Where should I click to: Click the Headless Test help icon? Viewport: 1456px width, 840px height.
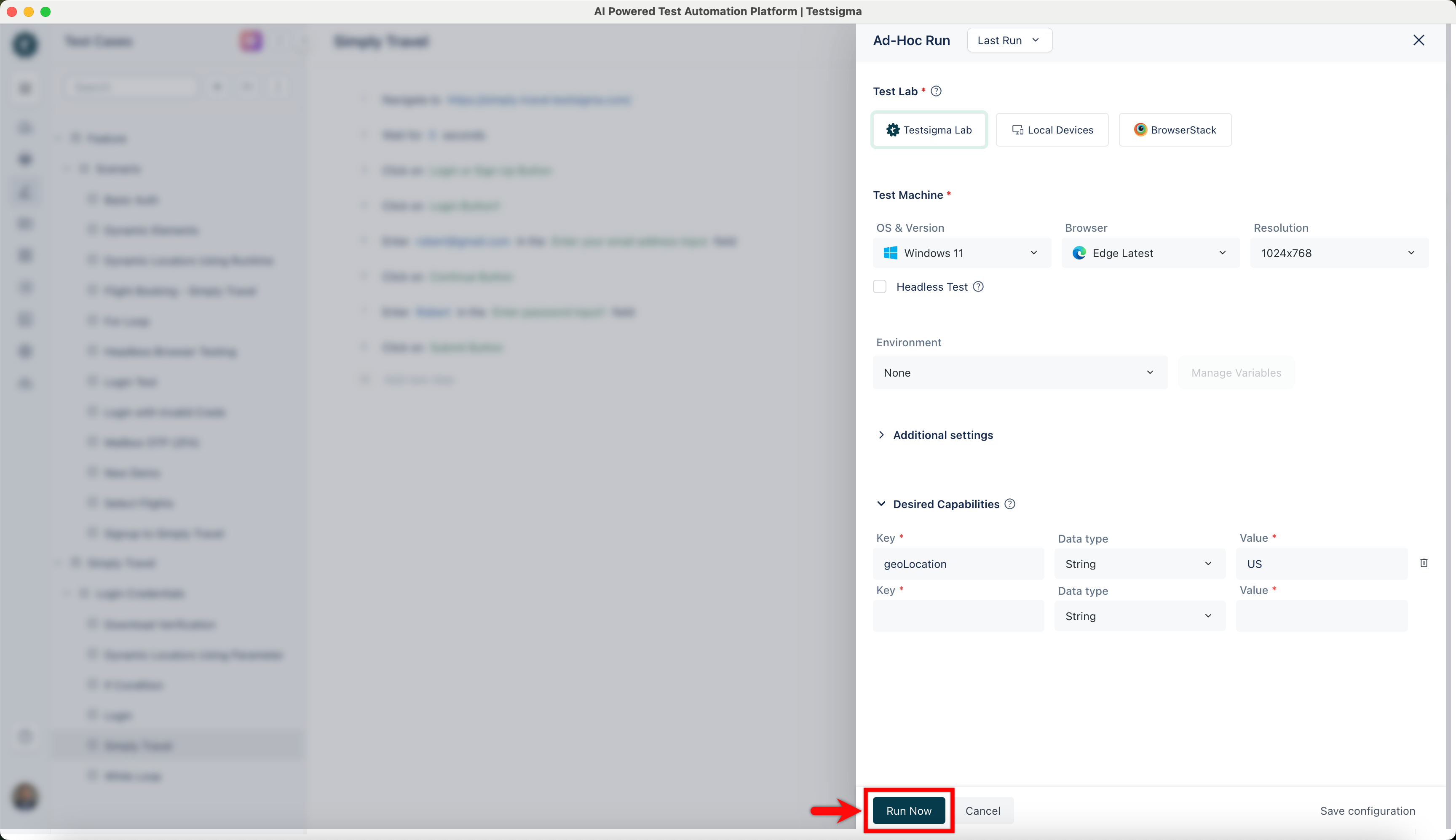[978, 287]
